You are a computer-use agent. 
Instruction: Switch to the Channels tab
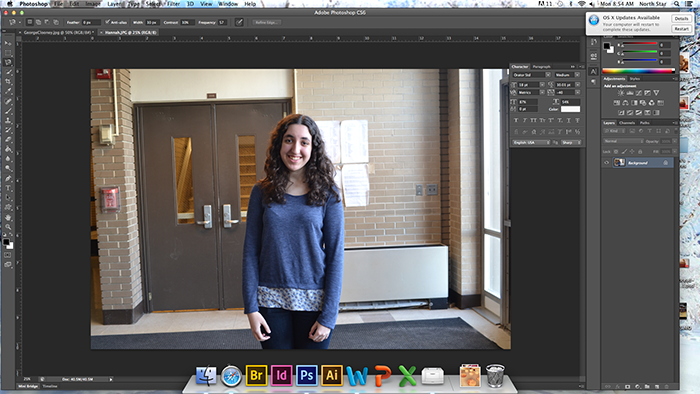627,123
